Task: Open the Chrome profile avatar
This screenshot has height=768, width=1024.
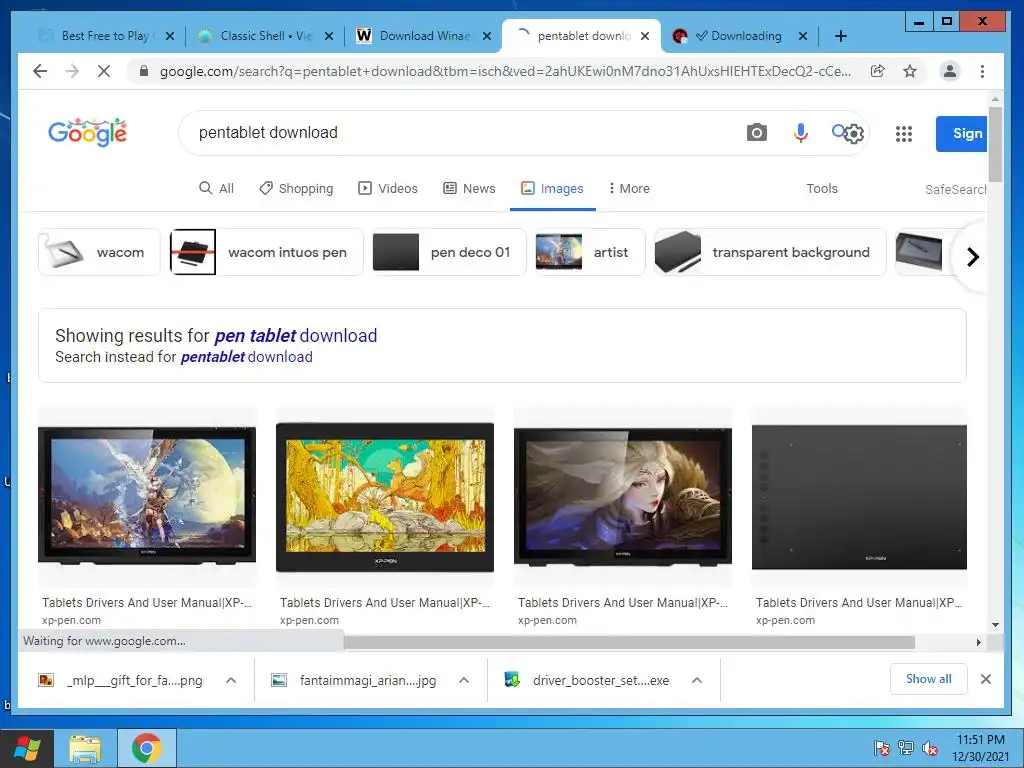Action: [950, 71]
